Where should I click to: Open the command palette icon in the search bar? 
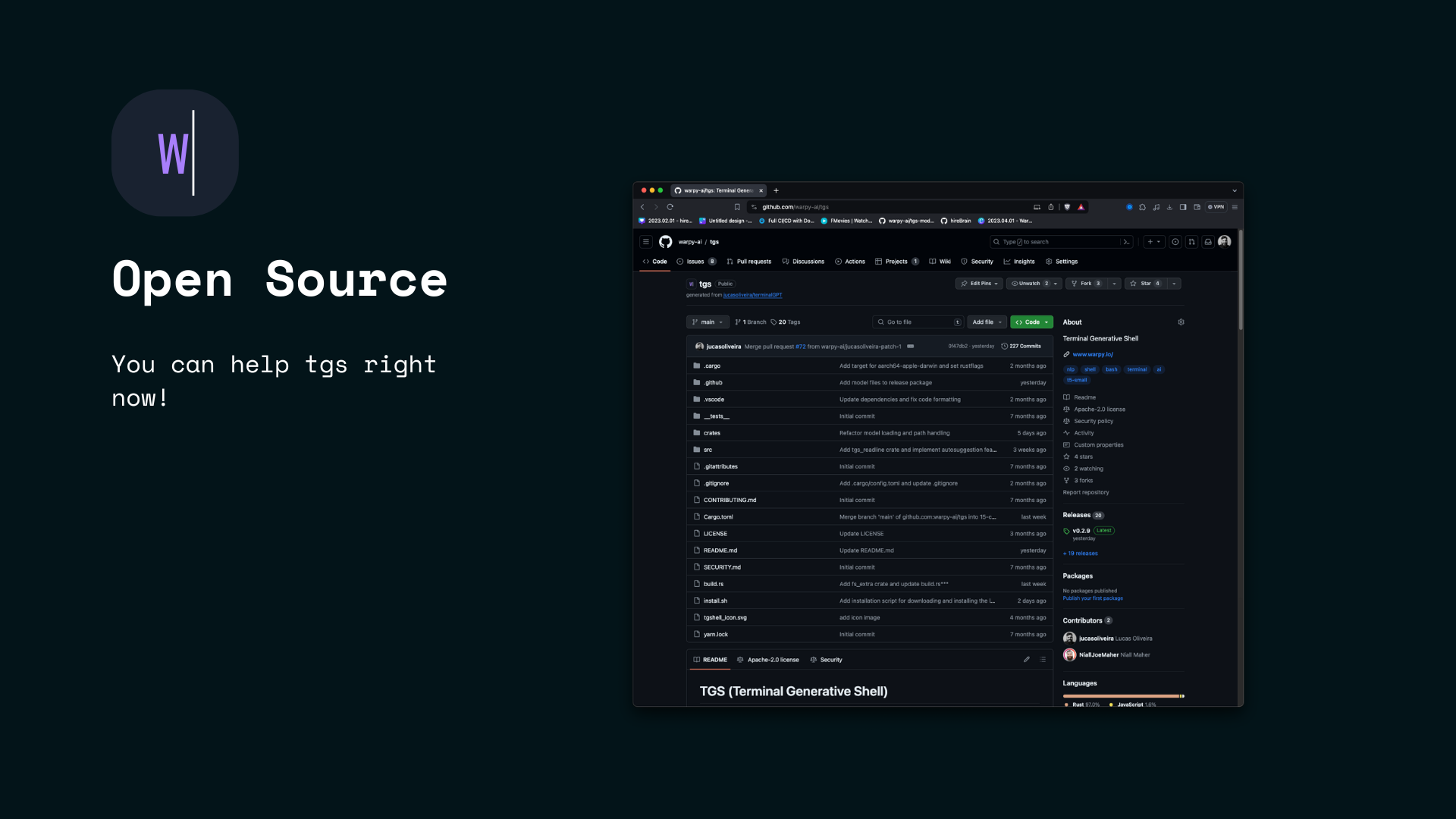coord(1126,242)
